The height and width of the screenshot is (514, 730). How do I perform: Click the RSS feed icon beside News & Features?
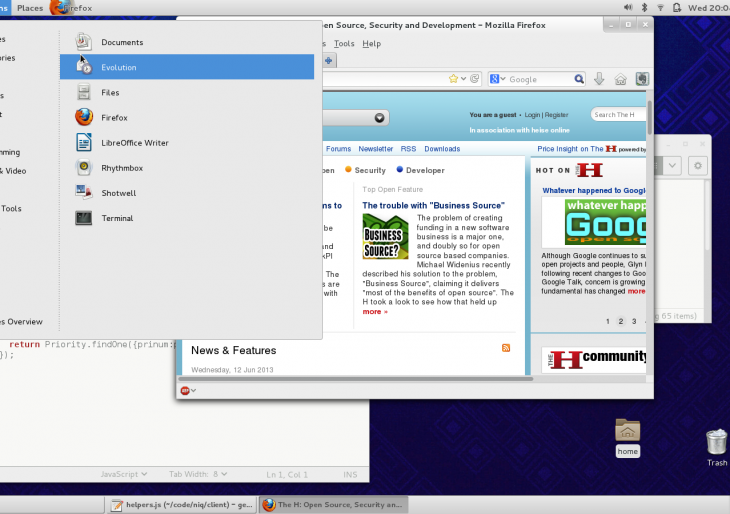click(x=506, y=348)
